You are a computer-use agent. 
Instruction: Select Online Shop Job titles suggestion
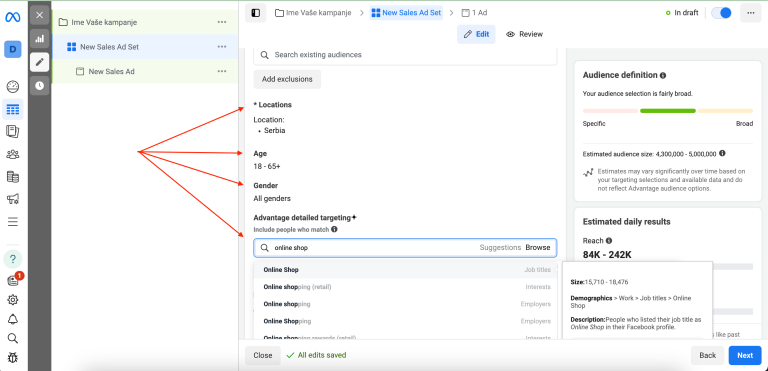tap(405, 270)
